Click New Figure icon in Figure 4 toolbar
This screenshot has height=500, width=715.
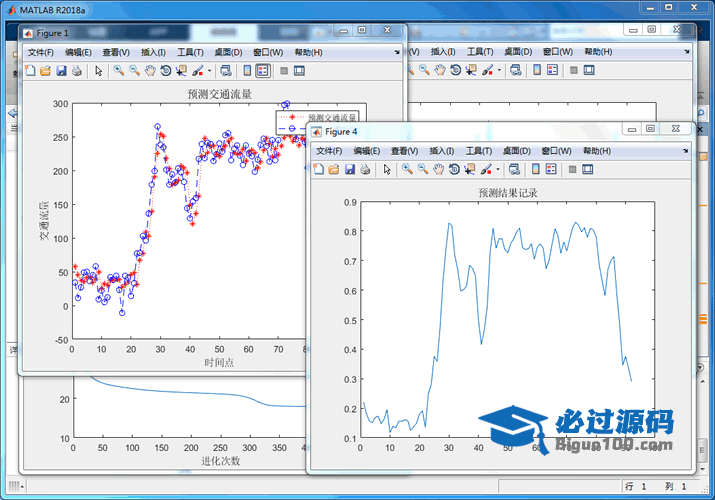318,169
